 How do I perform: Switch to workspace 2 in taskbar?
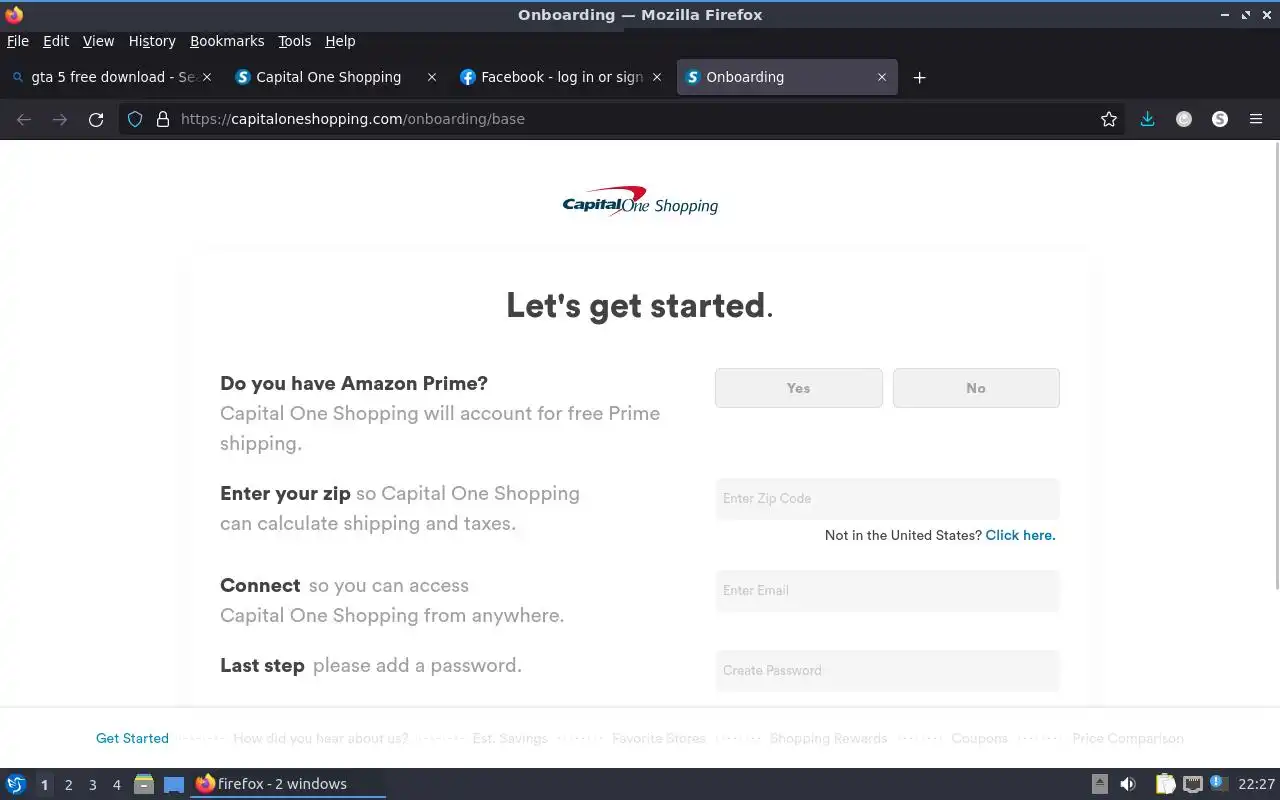tap(68, 785)
